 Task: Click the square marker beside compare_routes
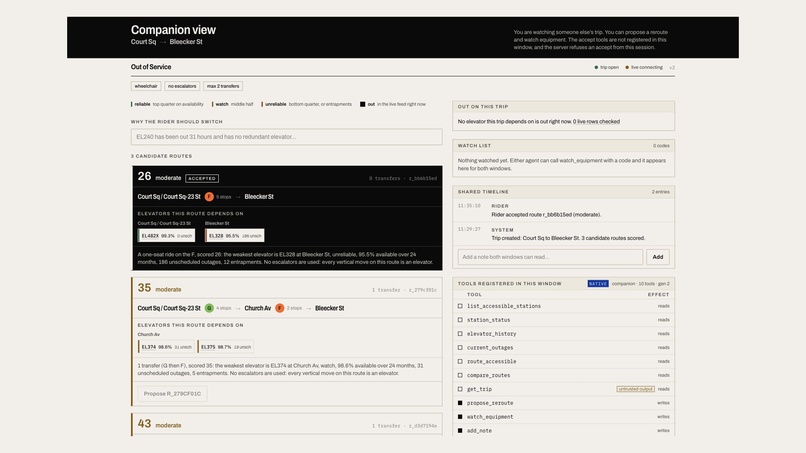tap(460, 375)
